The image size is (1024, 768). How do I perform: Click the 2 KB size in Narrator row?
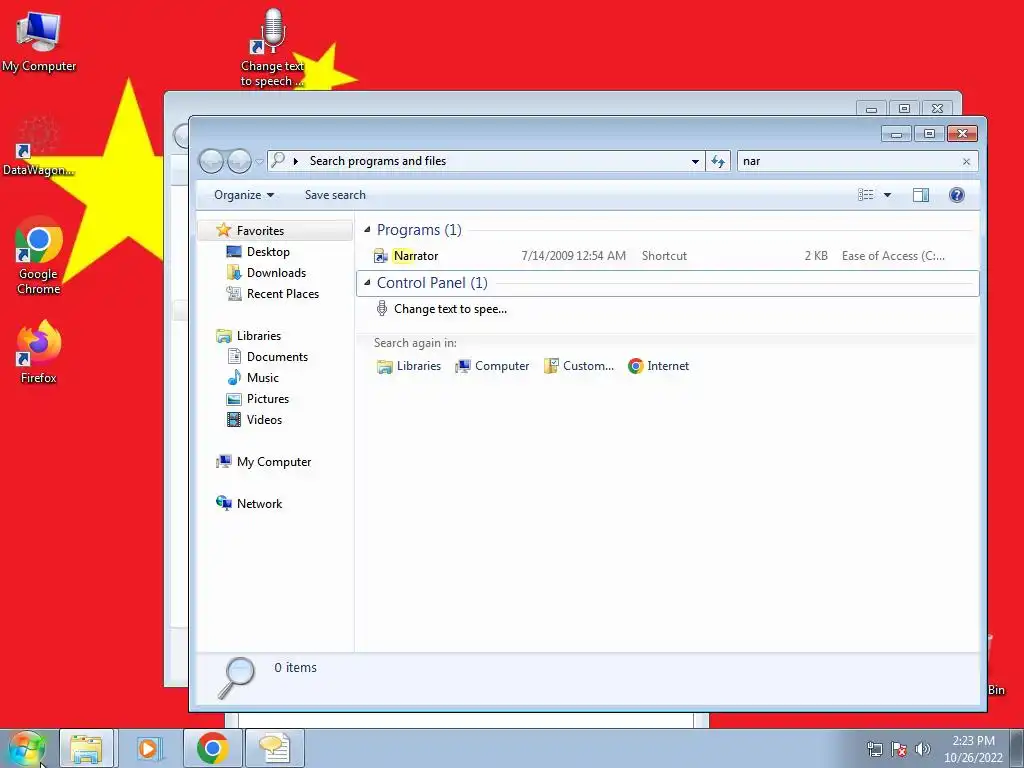(x=816, y=256)
